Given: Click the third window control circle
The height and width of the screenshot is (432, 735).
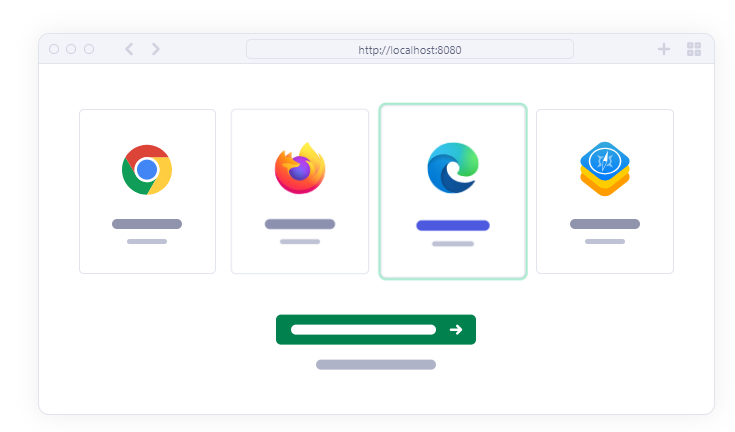Looking at the screenshot, I should pyautogui.click(x=89, y=49).
